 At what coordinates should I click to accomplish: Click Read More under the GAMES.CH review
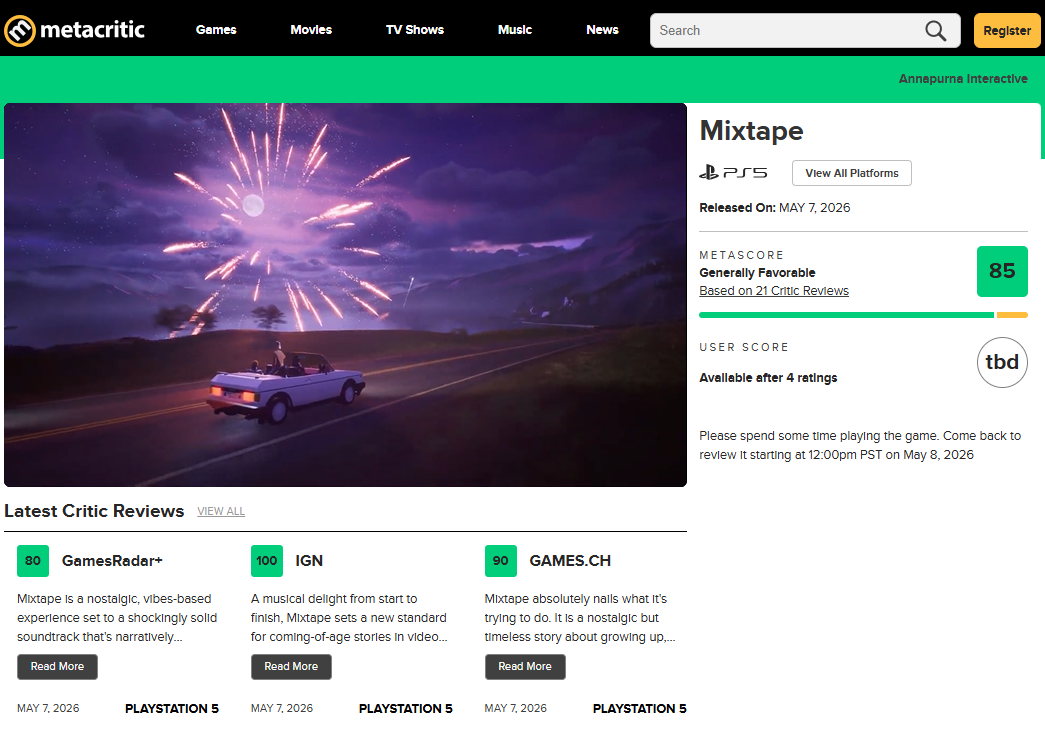pos(525,667)
